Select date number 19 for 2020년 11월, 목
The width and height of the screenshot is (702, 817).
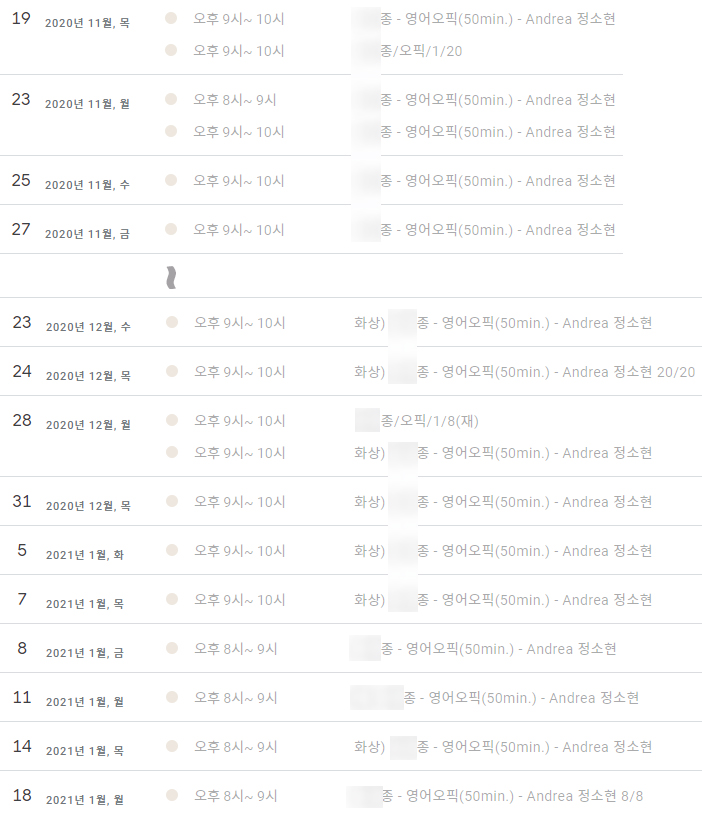pyautogui.click(x=21, y=19)
